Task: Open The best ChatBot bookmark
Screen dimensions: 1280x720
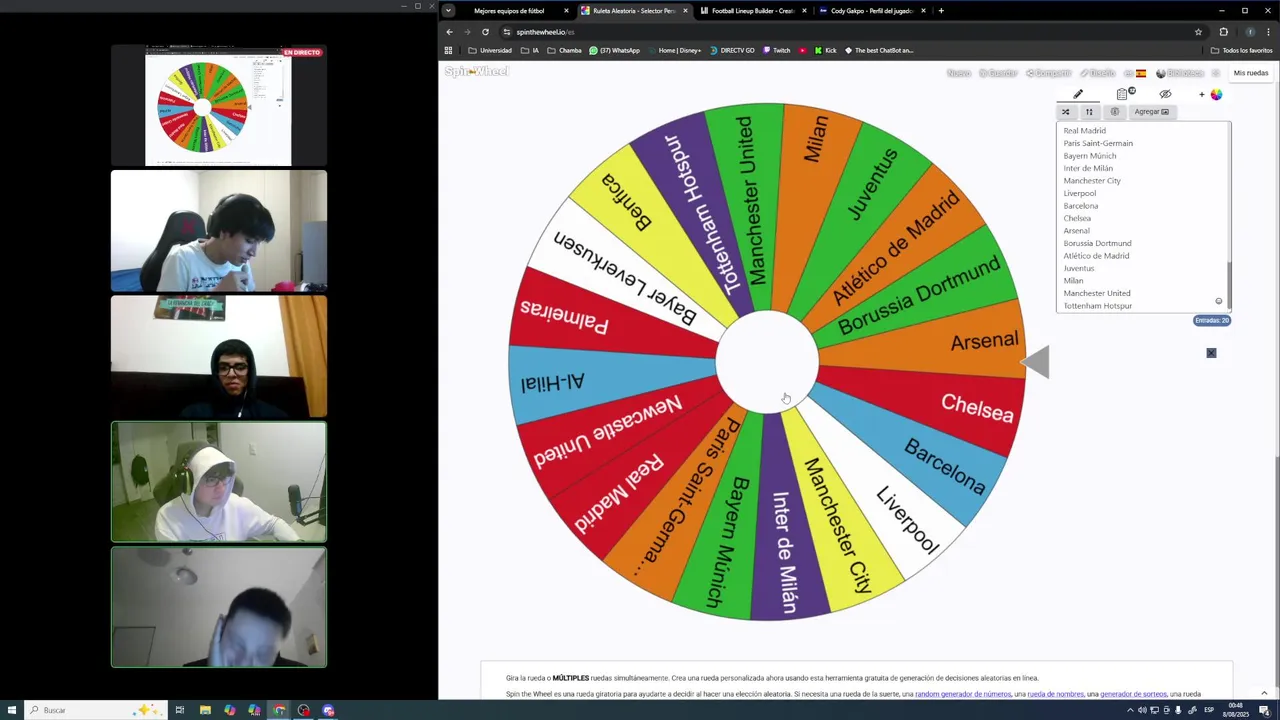Action: pos(879,50)
